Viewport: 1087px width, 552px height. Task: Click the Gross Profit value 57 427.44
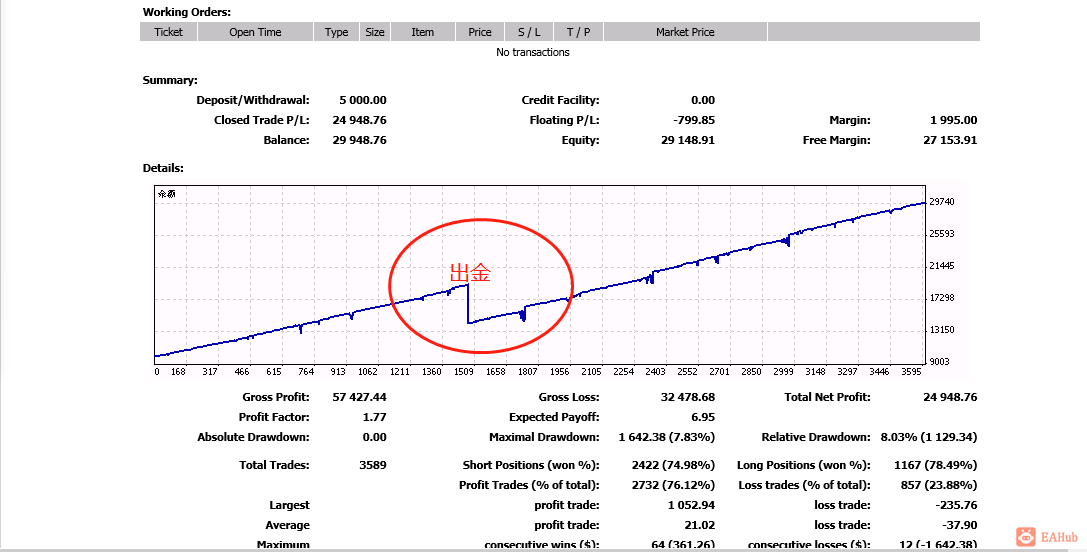coord(359,397)
